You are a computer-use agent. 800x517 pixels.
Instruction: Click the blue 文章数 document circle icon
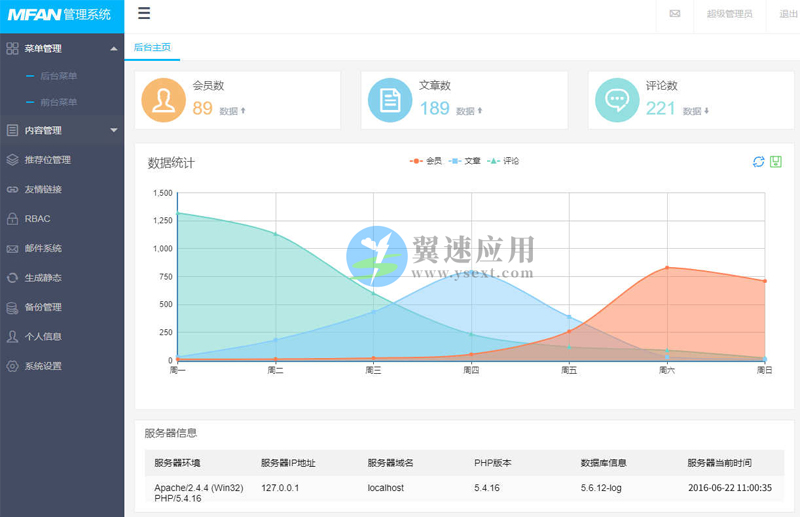(390, 100)
